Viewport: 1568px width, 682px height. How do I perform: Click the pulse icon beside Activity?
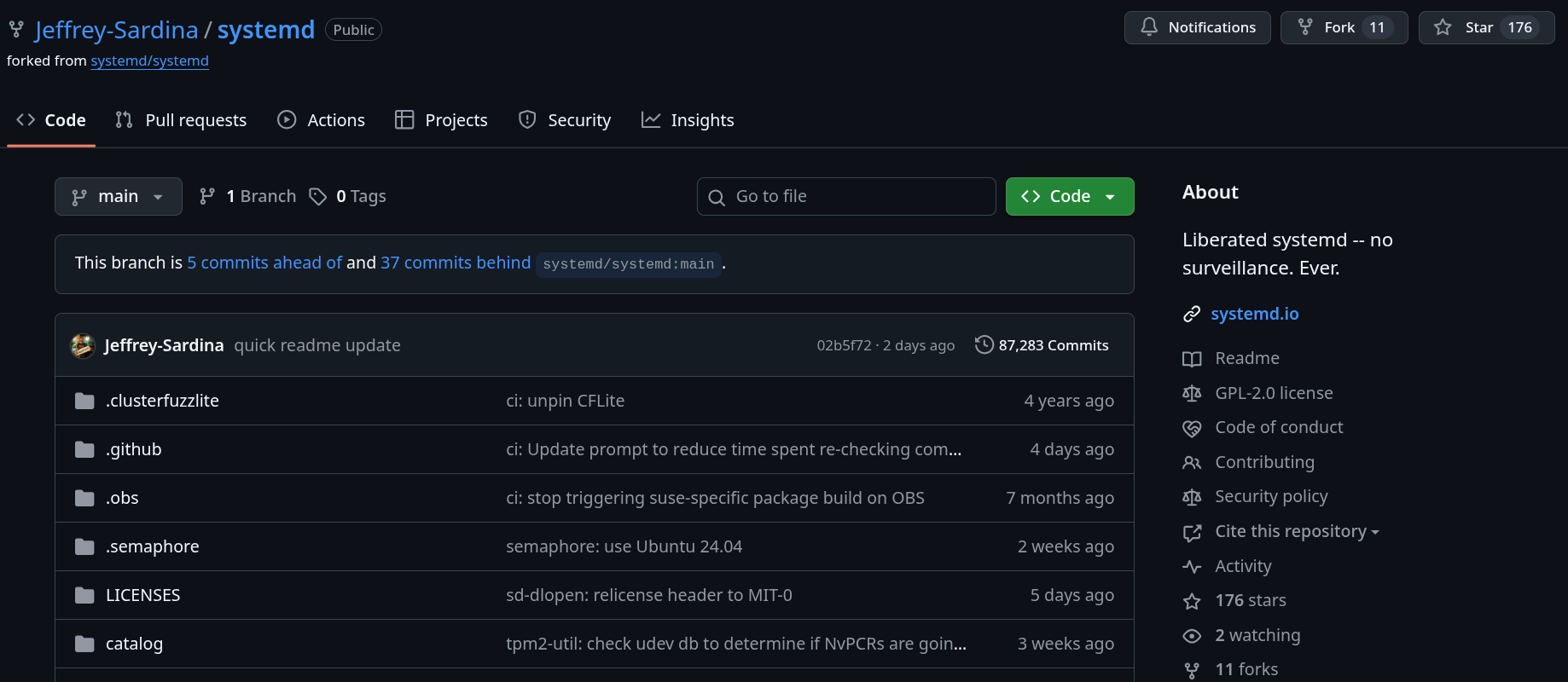tap(1192, 566)
